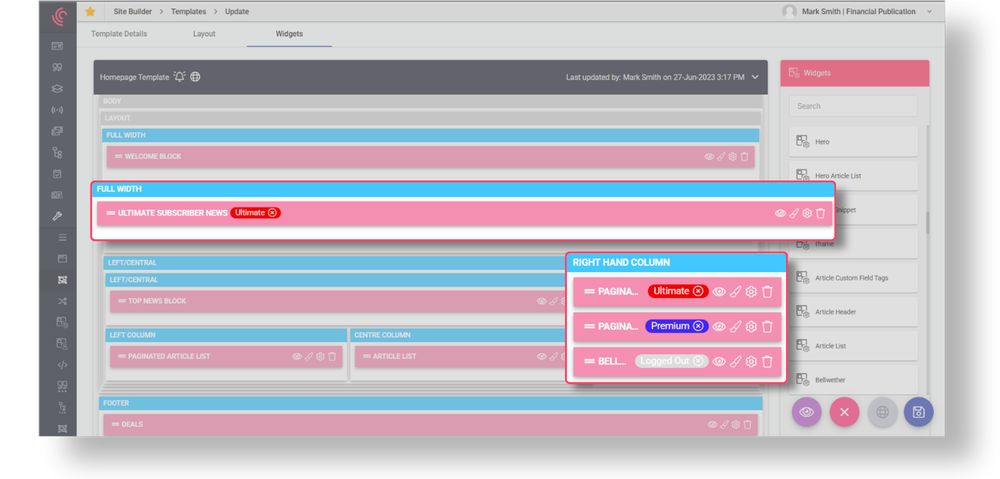
Task: Delete Paginated Article List in Left Column
Action: tap(332, 357)
